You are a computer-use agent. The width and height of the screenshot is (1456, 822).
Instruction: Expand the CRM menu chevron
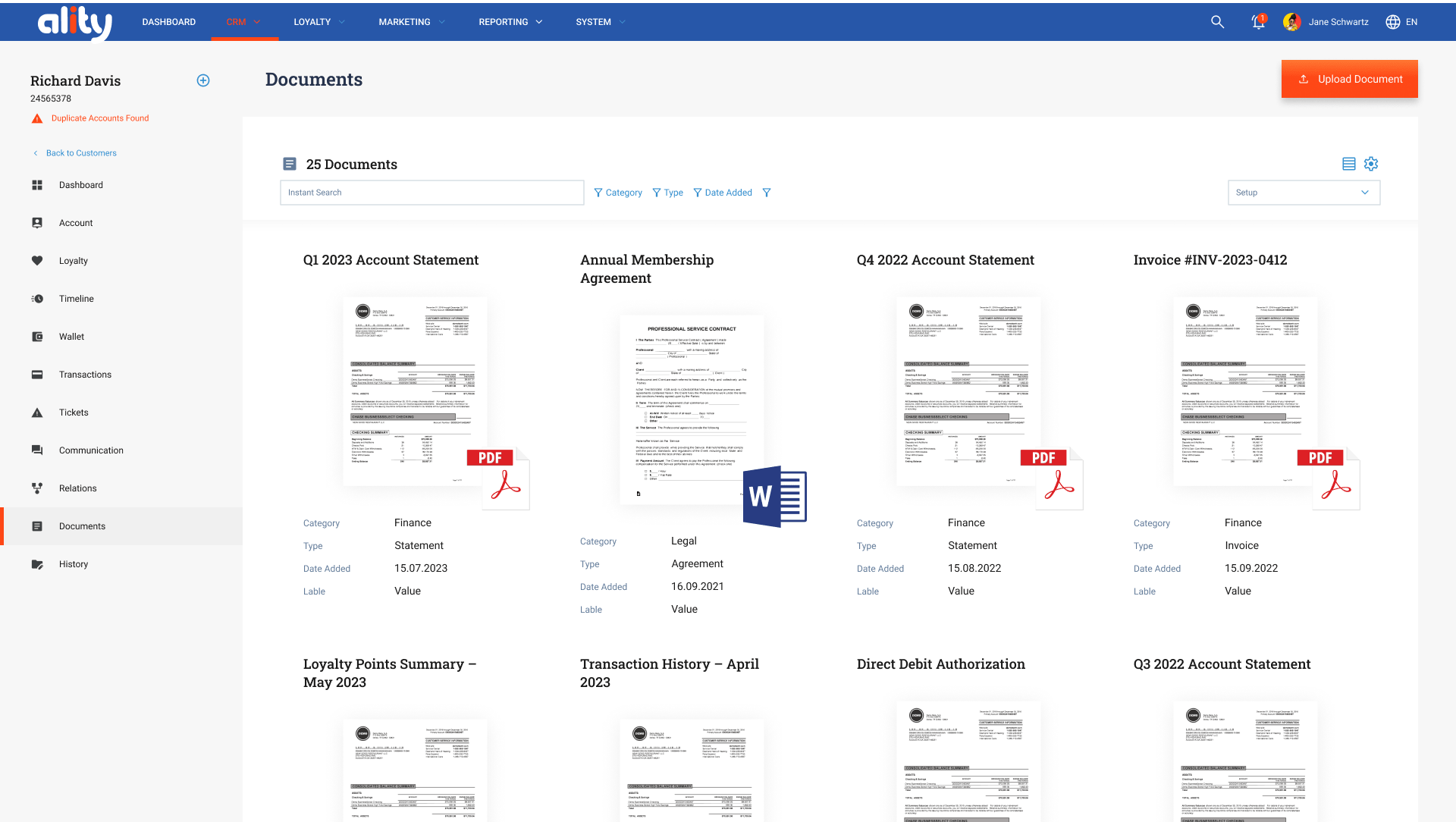(257, 22)
